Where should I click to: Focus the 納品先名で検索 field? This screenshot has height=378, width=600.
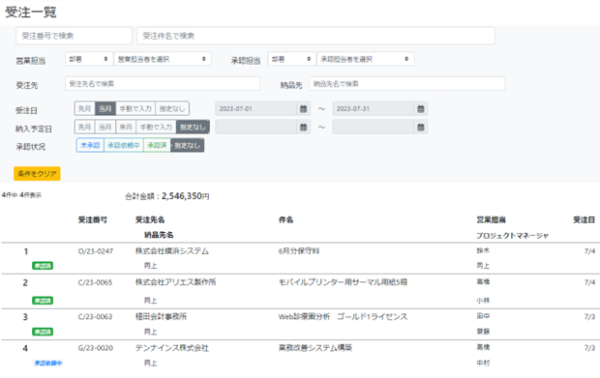[407, 84]
